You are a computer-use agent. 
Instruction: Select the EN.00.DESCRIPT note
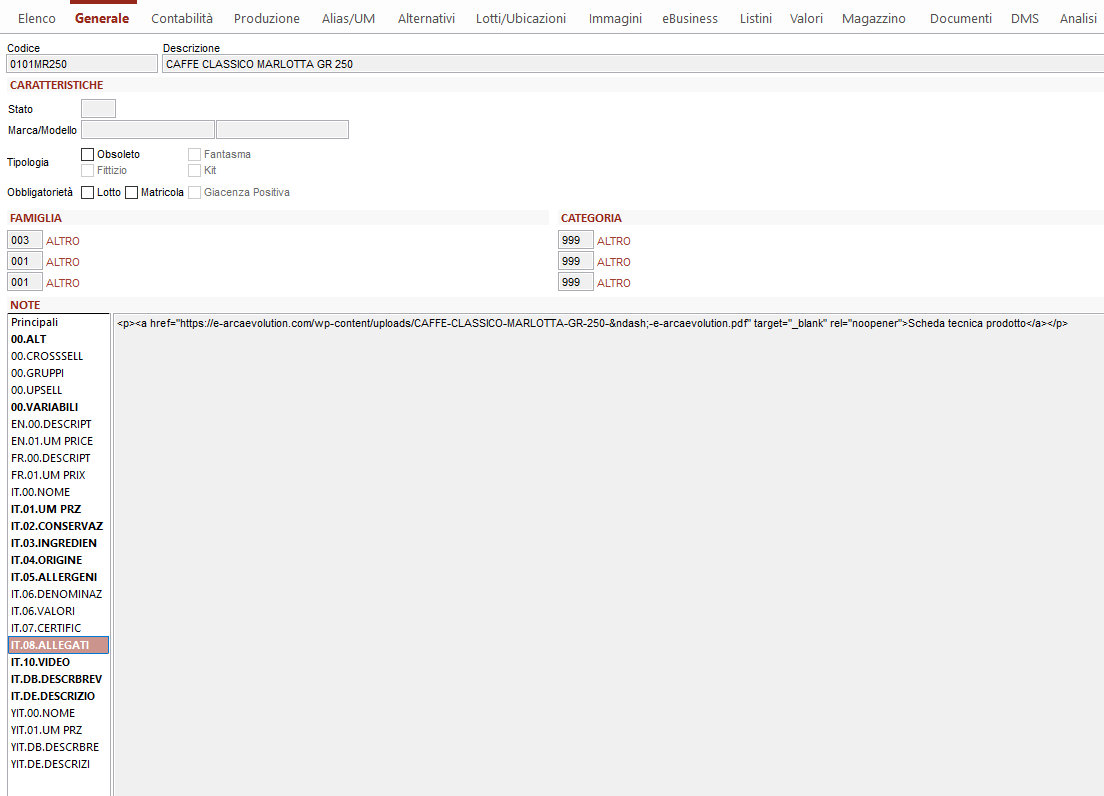tap(51, 424)
